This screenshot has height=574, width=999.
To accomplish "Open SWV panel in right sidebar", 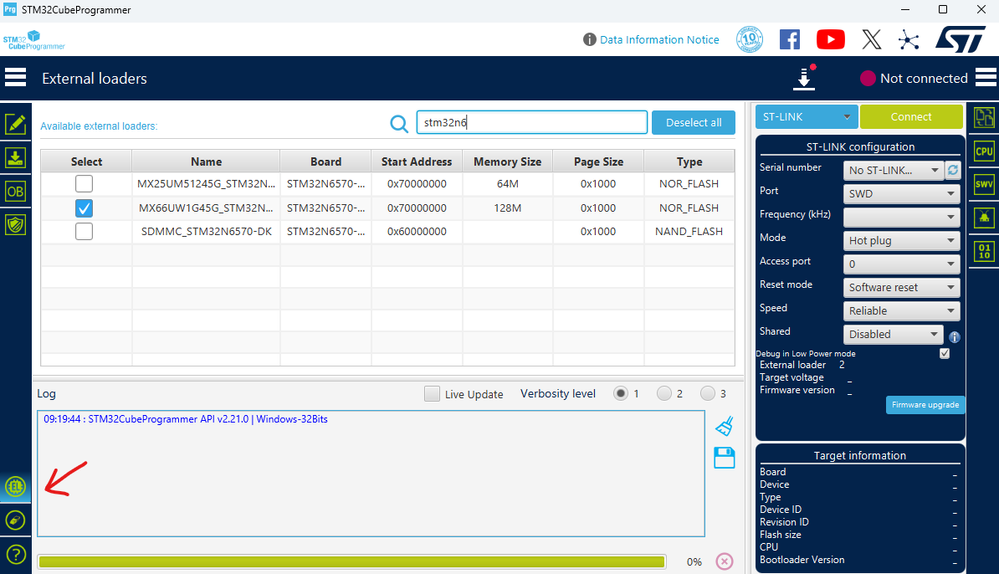I will click(984, 185).
